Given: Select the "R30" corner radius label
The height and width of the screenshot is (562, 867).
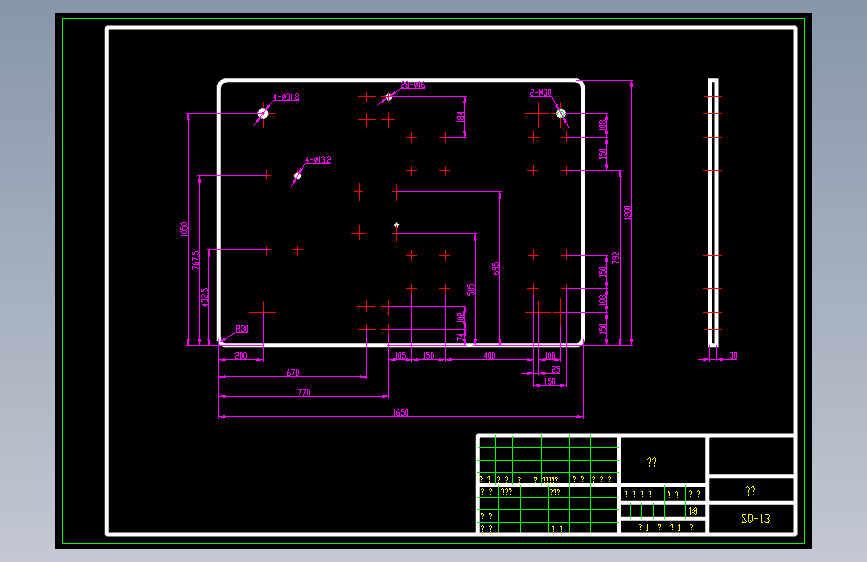Looking at the screenshot, I should (242, 329).
